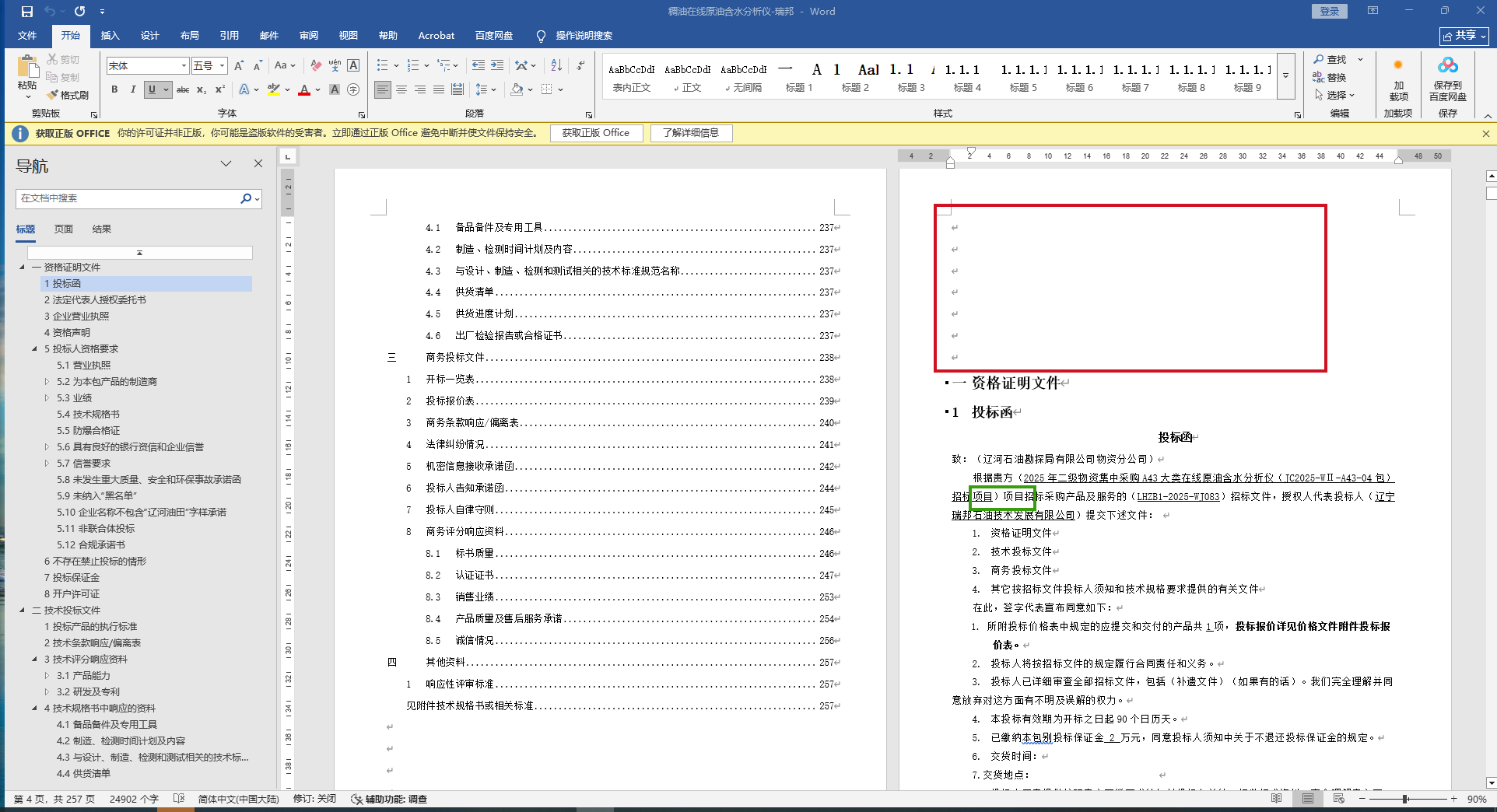The image size is (1497, 812).
Task: Apply the 标题 1 style
Action: coord(799,77)
